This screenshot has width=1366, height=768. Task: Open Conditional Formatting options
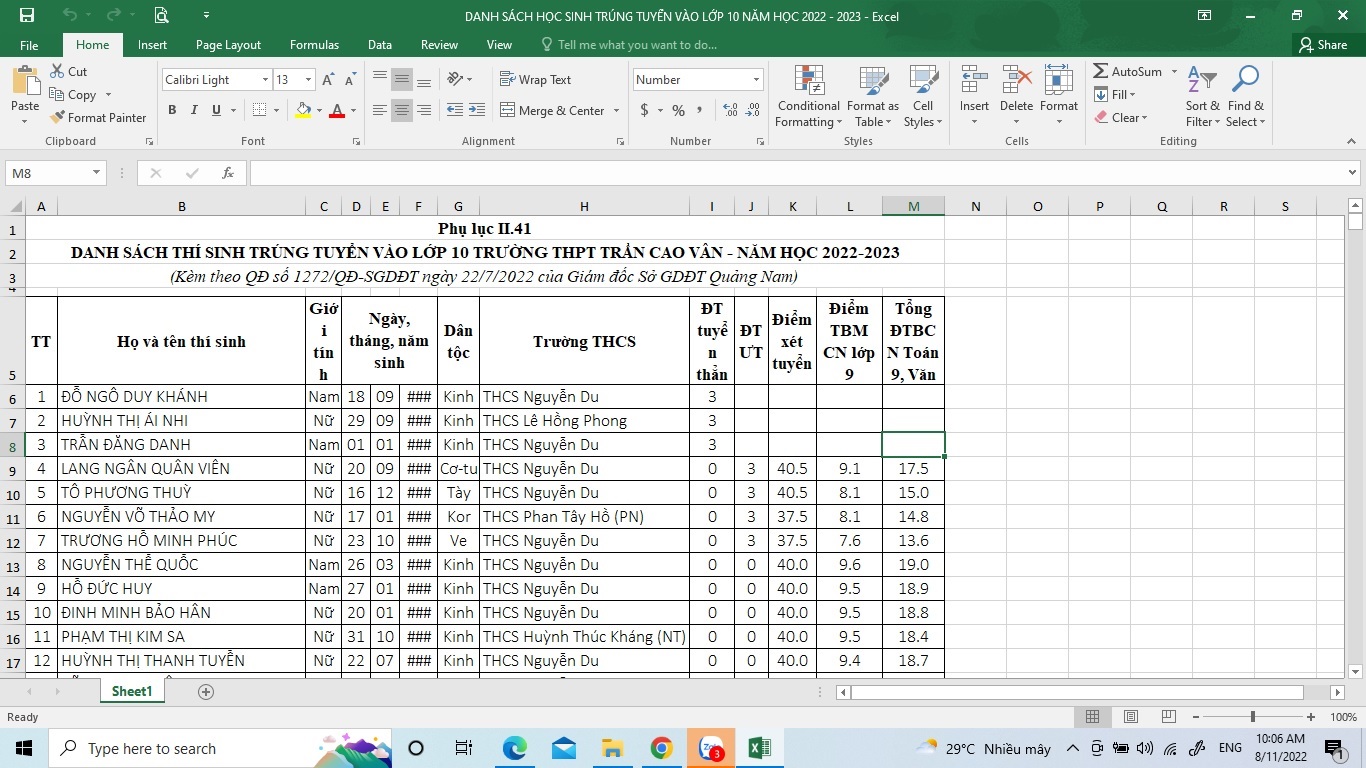[807, 97]
